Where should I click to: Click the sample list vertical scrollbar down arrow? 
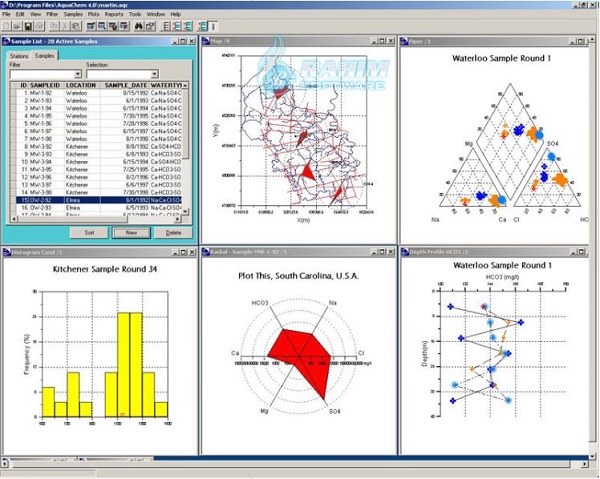pos(185,212)
